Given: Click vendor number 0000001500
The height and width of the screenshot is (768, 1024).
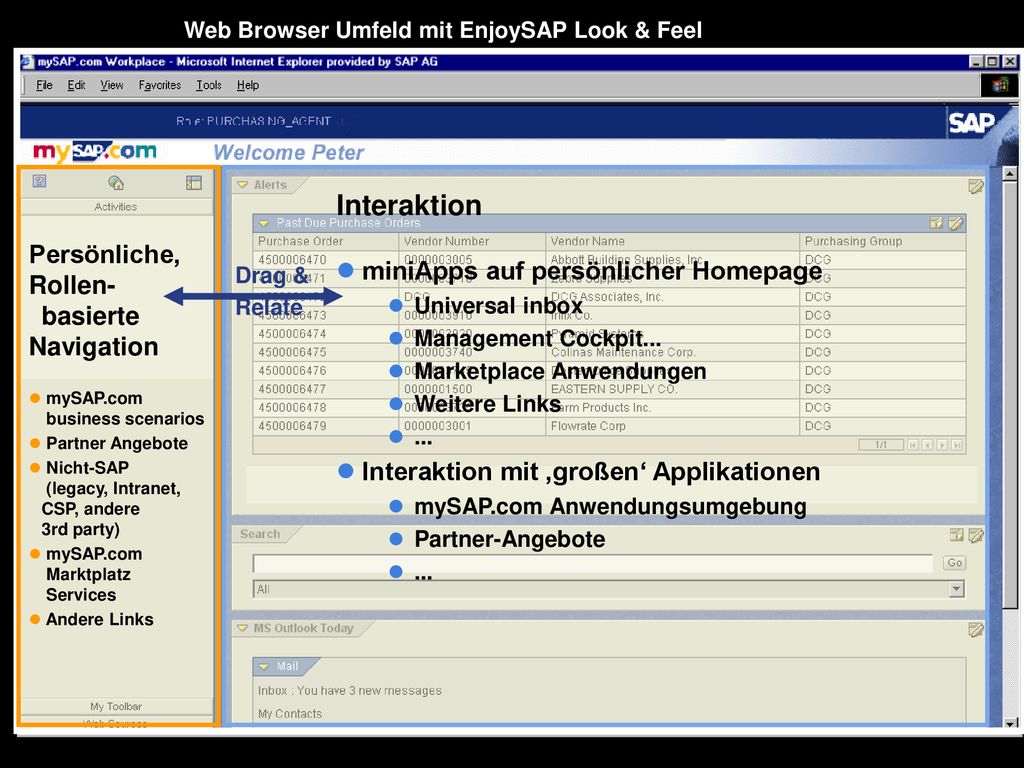Looking at the screenshot, I should (x=438, y=389).
